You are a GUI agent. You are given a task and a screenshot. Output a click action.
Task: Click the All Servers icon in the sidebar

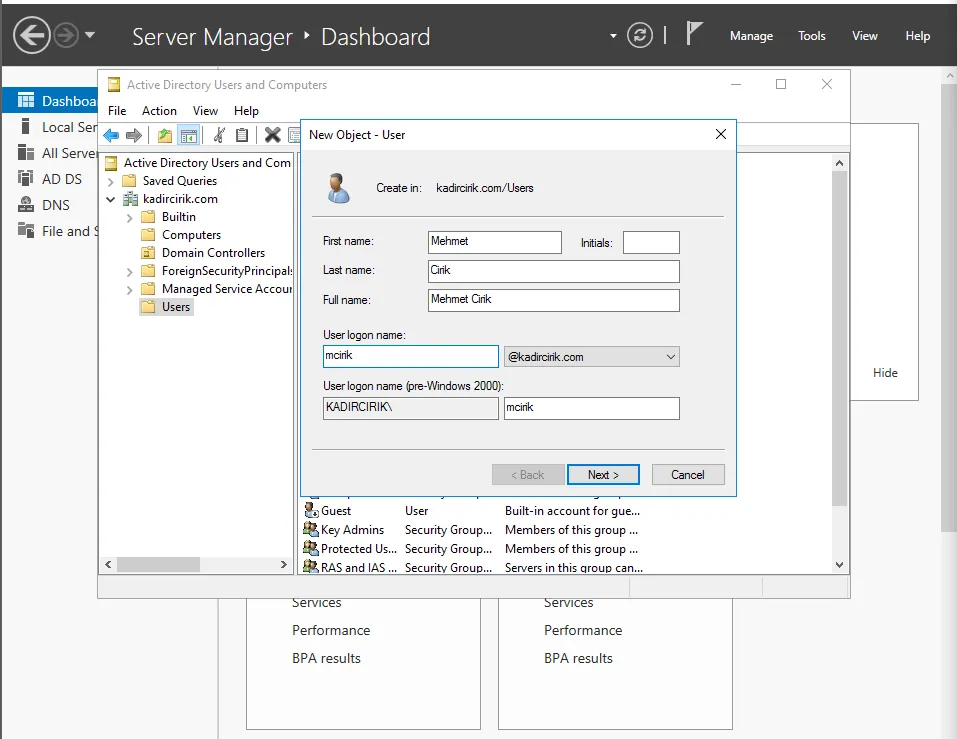tap(26, 152)
